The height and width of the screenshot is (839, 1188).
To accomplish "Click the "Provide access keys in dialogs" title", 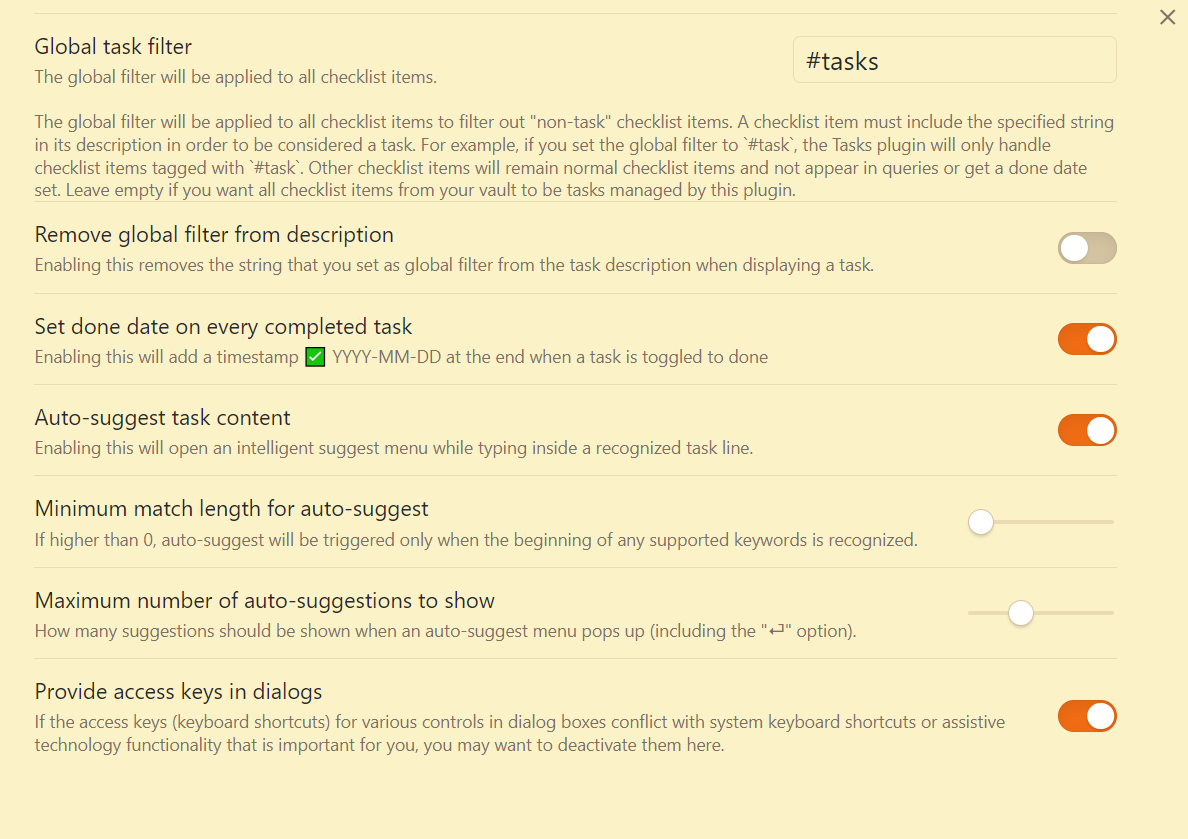I will 177,691.
